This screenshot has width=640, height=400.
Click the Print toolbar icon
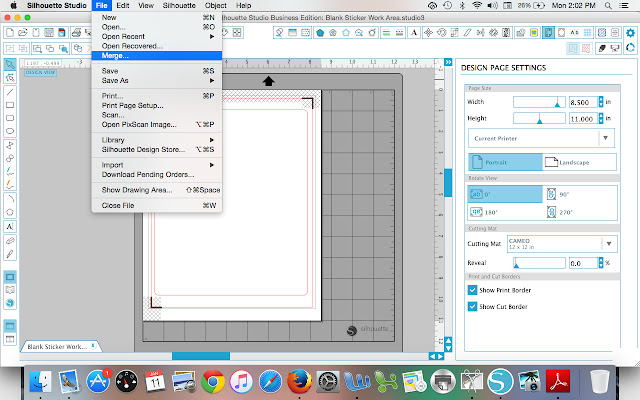(x=76, y=32)
